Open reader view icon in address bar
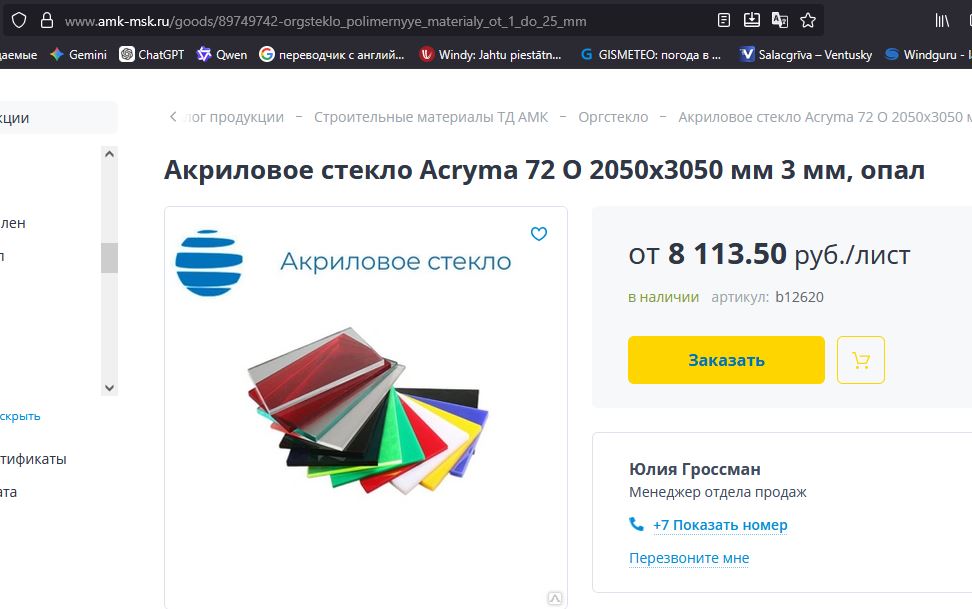The height and width of the screenshot is (609, 972). pos(723,20)
